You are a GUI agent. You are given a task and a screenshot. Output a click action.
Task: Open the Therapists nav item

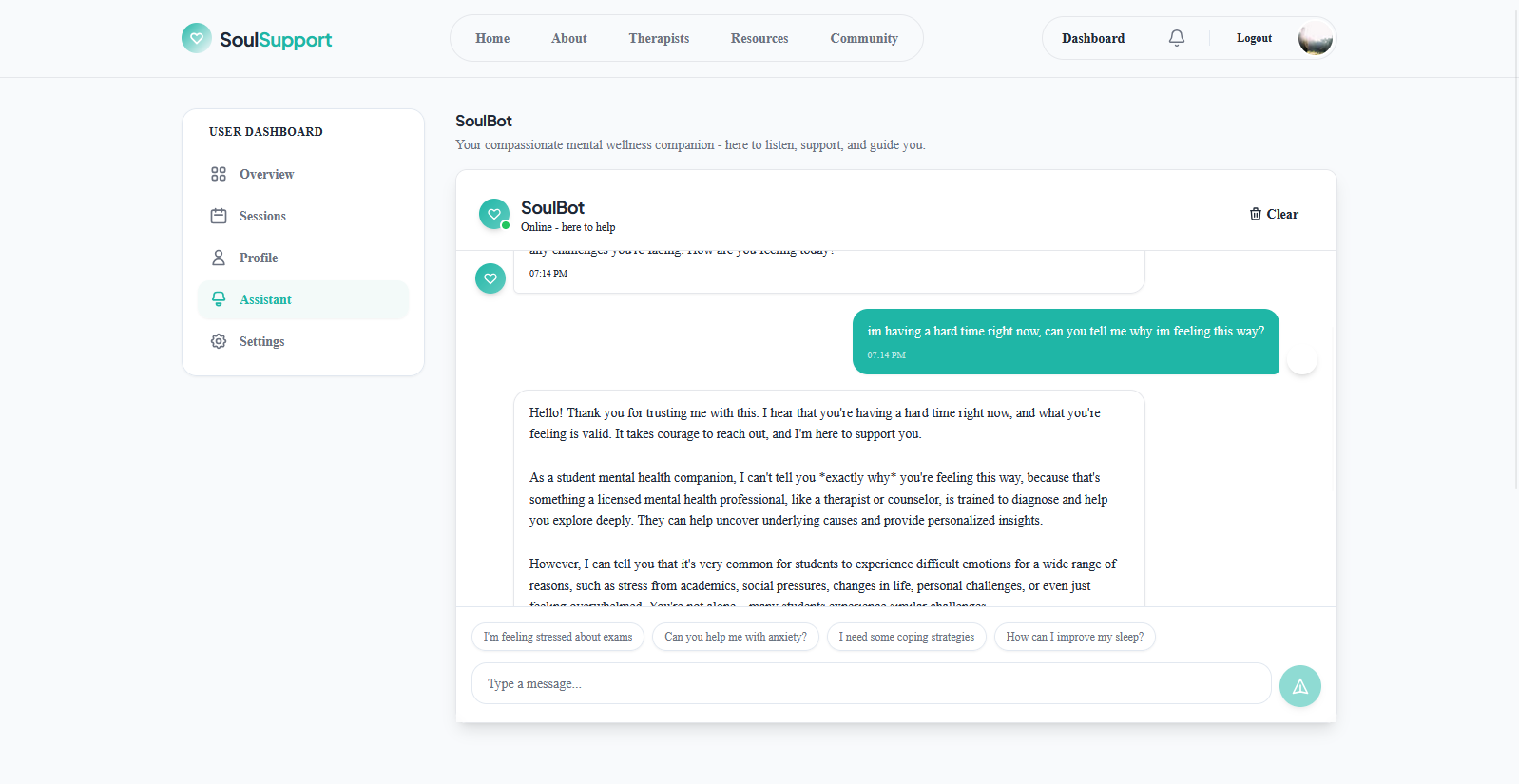[x=659, y=38]
